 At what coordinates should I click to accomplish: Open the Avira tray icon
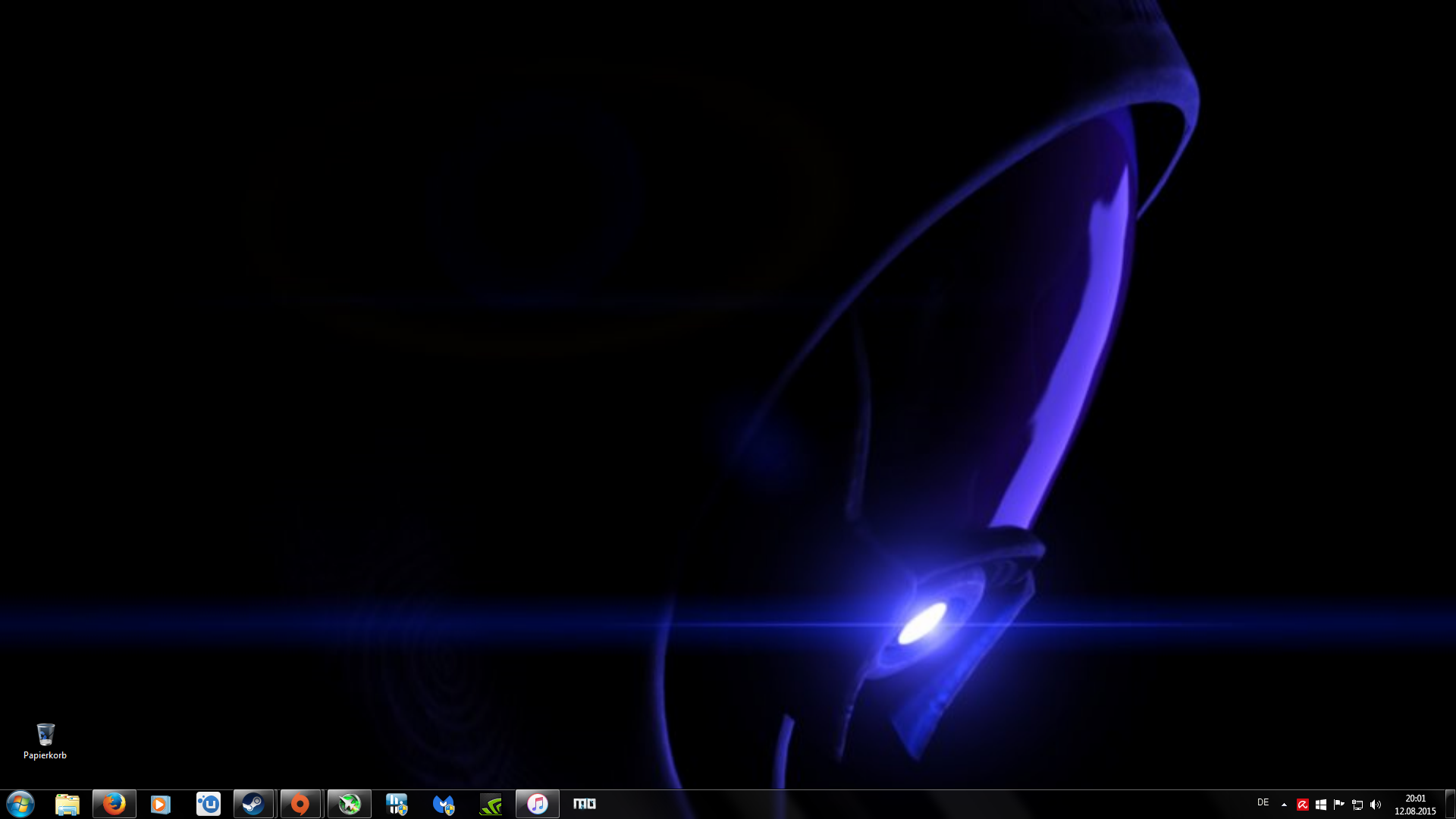[x=1303, y=805]
